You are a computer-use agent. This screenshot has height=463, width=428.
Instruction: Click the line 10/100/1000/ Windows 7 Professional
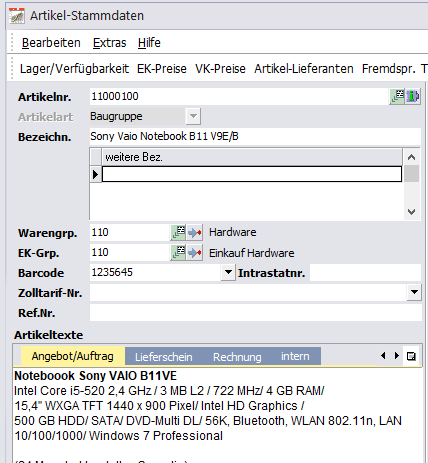tap(119, 436)
